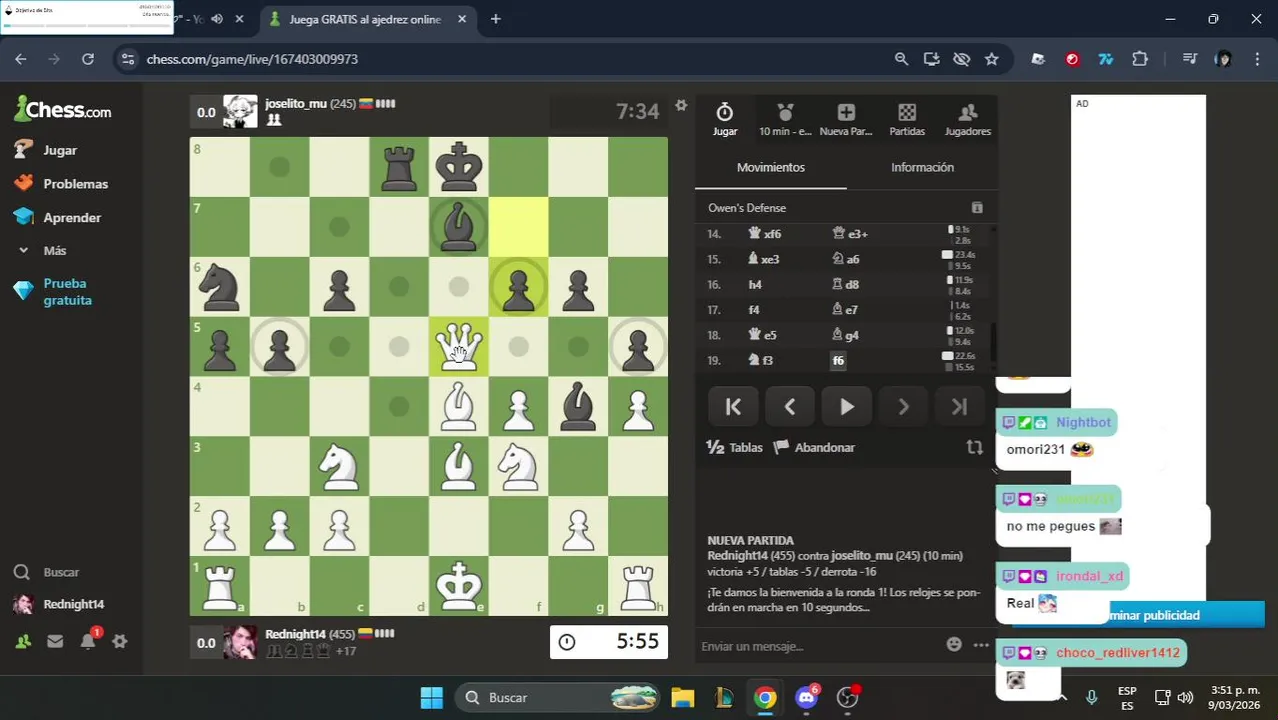Play through the moves automatically
The width and height of the screenshot is (1278, 720).
coord(847,407)
